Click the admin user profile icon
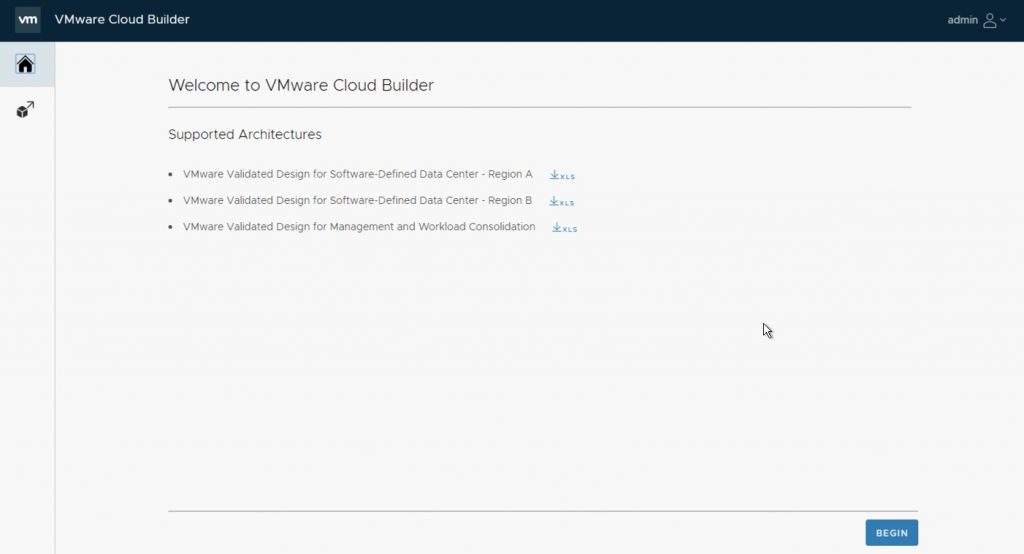The width and height of the screenshot is (1024, 554). click(x=990, y=20)
